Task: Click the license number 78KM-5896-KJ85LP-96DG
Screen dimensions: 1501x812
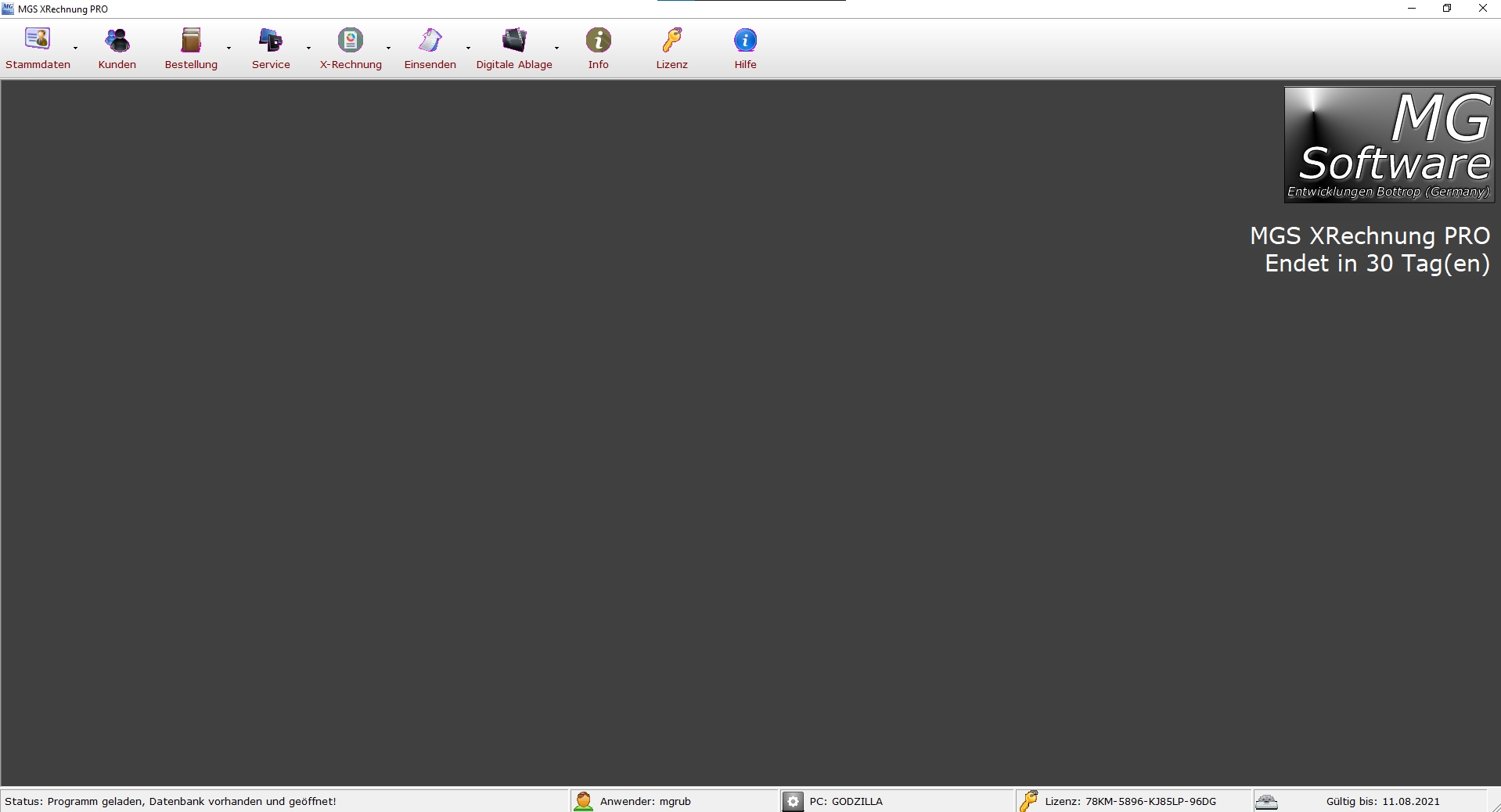Action: click(1150, 801)
